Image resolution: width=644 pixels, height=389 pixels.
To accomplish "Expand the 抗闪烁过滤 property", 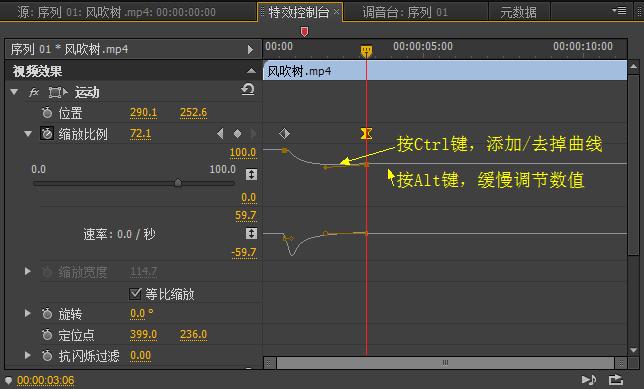I will [28, 355].
